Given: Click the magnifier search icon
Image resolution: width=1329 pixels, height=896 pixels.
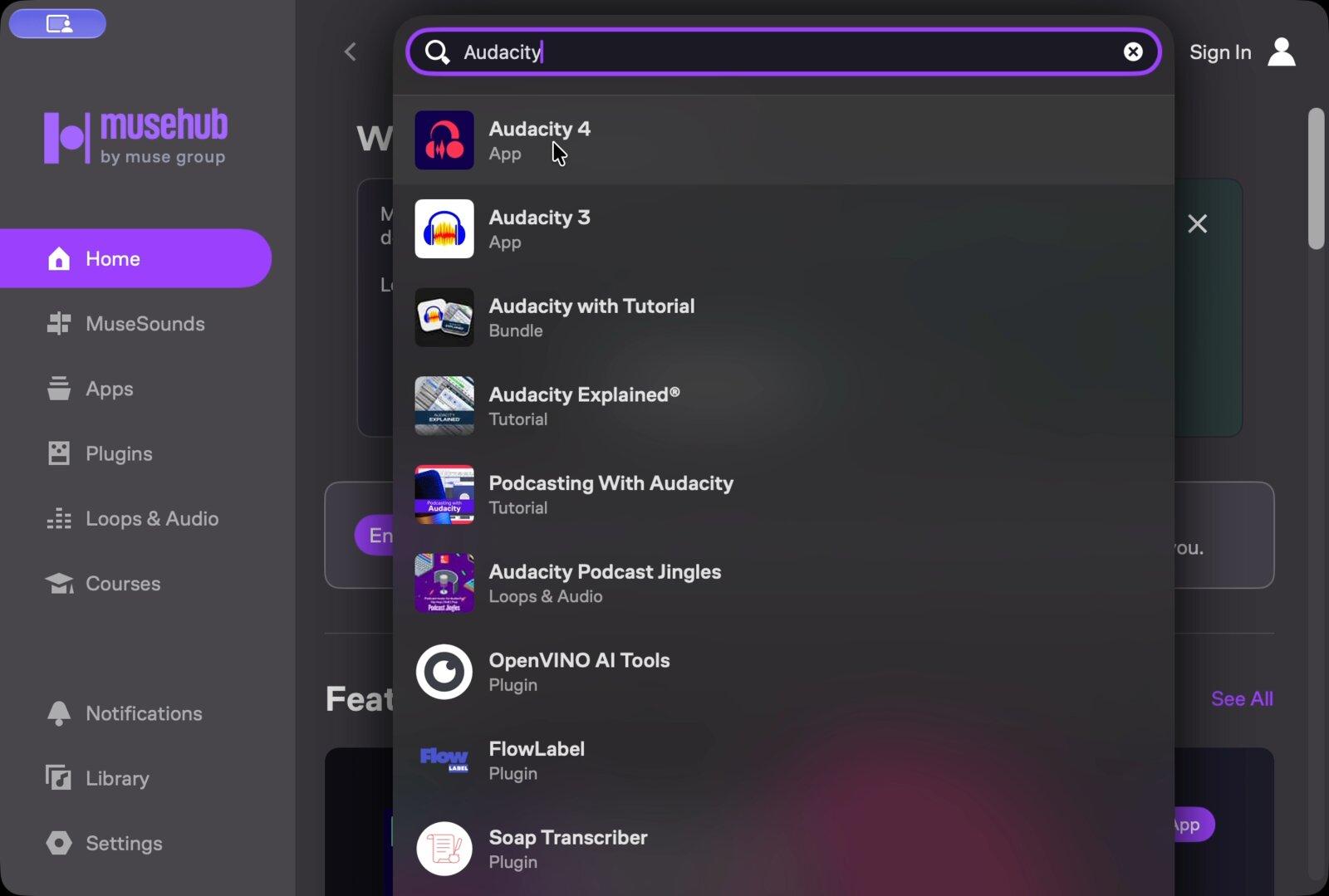Looking at the screenshot, I should 438,52.
